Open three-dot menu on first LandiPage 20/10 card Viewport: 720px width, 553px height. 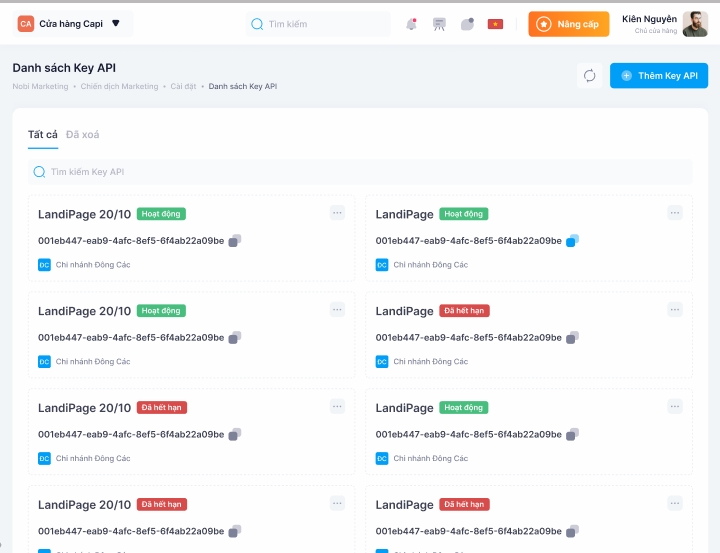337,213
